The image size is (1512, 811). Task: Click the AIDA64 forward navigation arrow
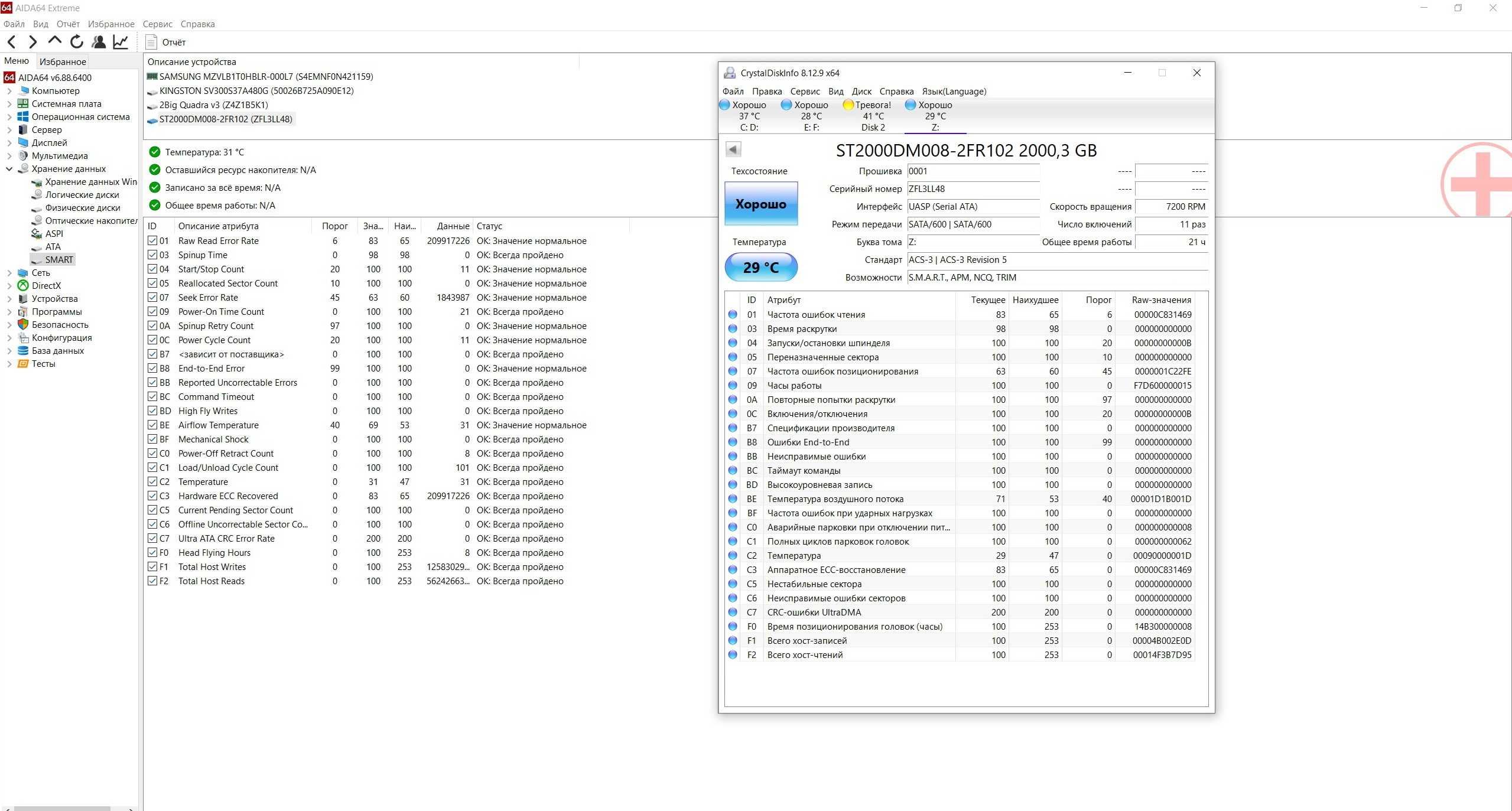point(33,42)
